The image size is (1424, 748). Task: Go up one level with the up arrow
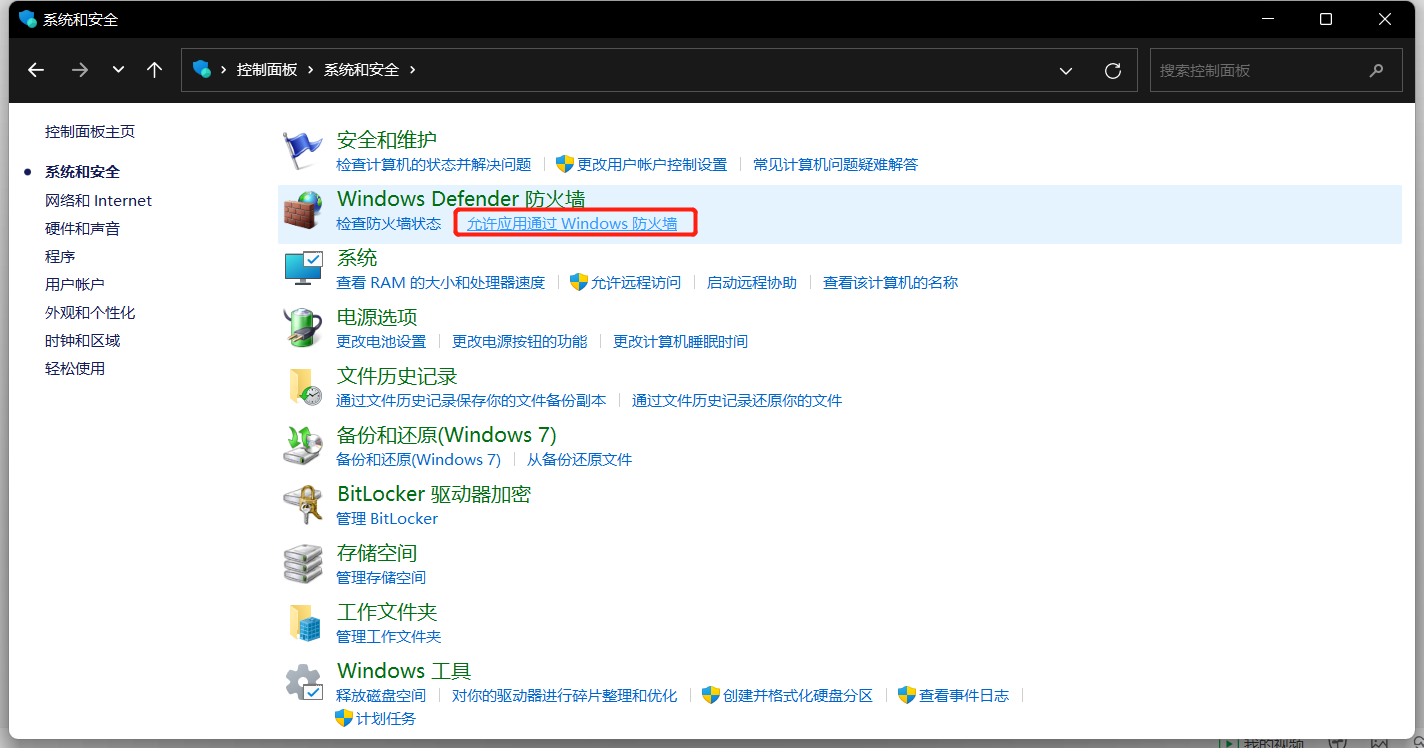[154, 70]
